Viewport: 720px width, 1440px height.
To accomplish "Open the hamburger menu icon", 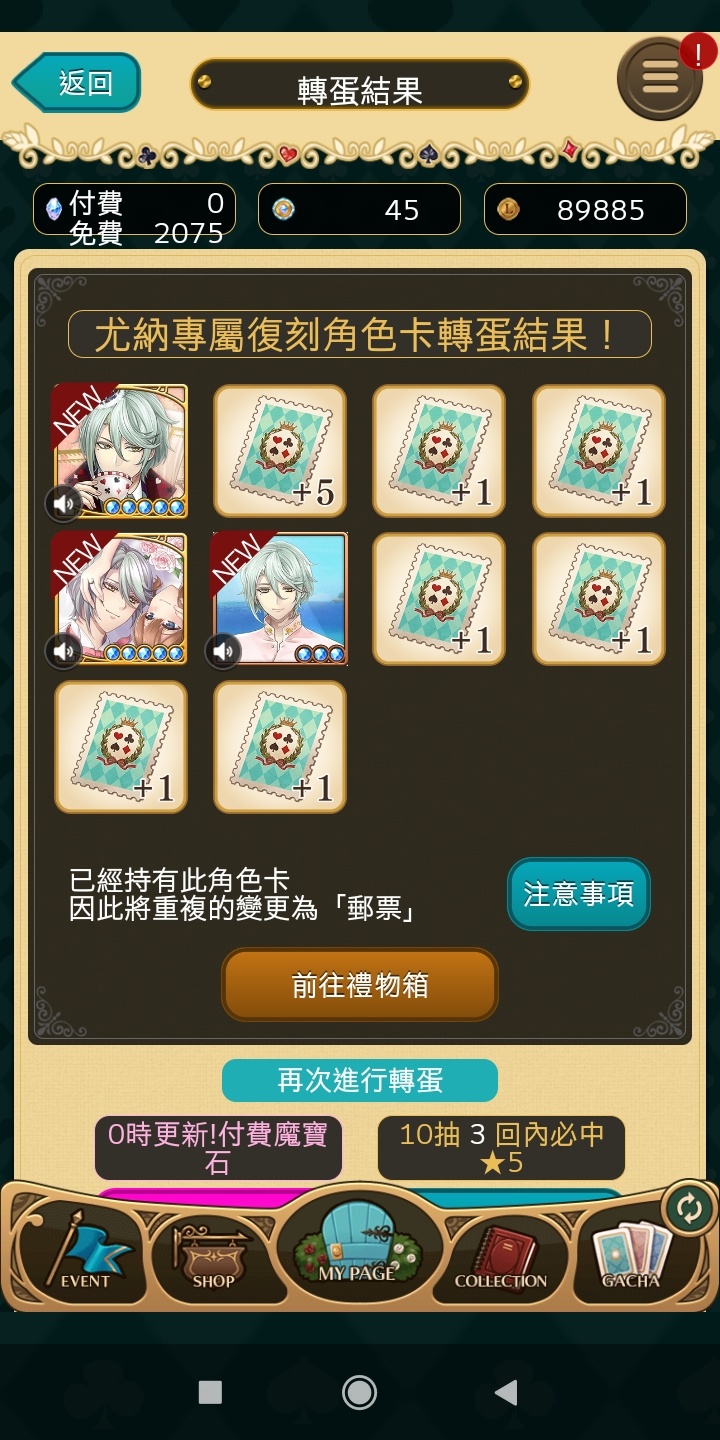I will click(x=660, y=79).
